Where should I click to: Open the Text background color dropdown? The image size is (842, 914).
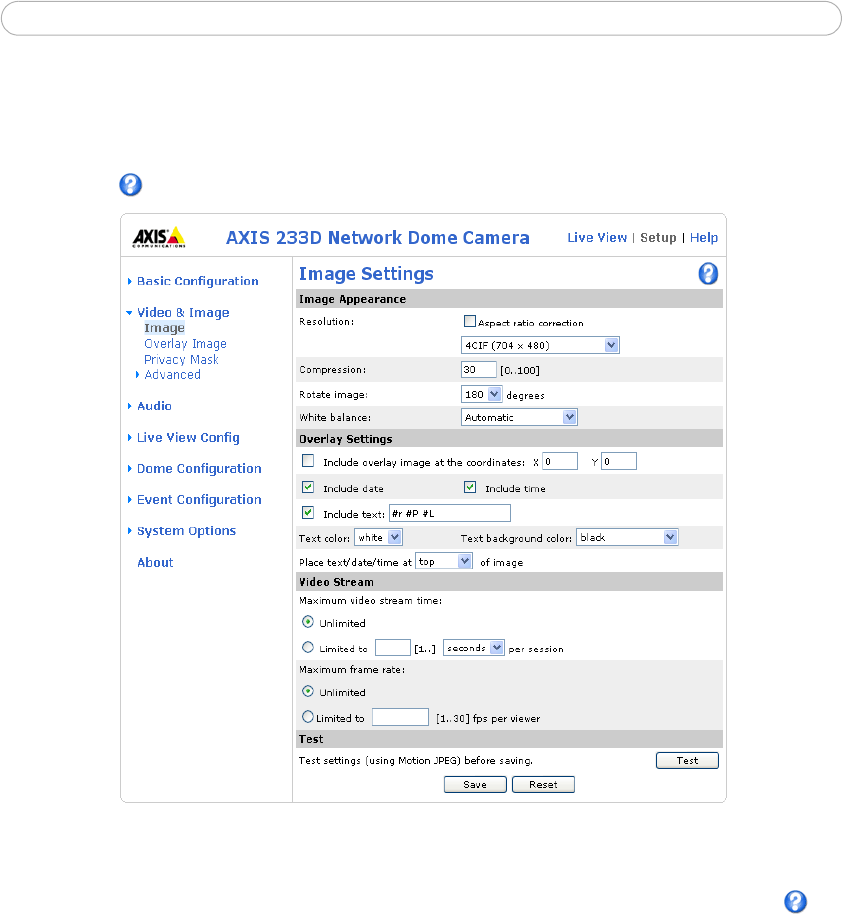[x=627, y=537]
